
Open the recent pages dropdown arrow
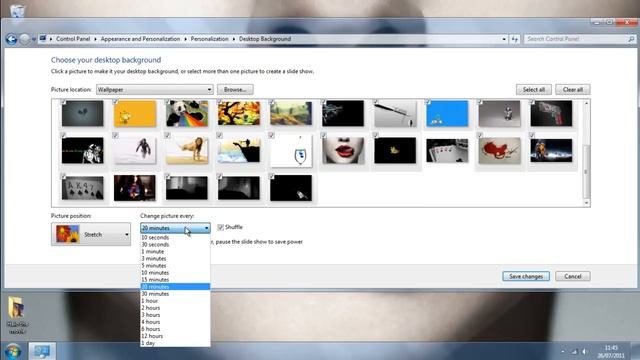pos(34,39)
